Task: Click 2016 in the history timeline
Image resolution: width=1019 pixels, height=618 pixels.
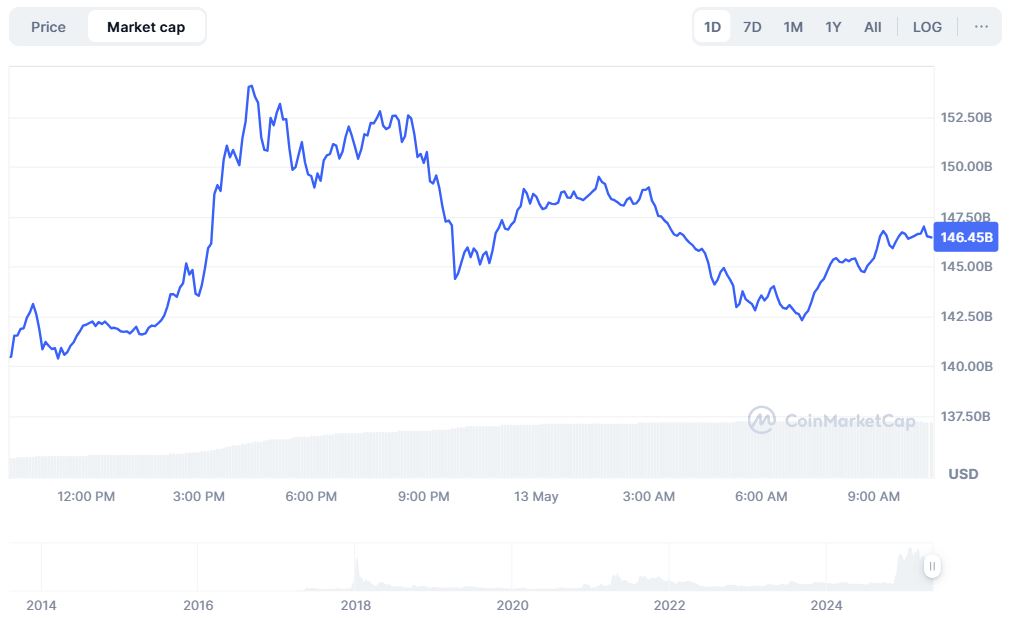Action: [198, 605]
